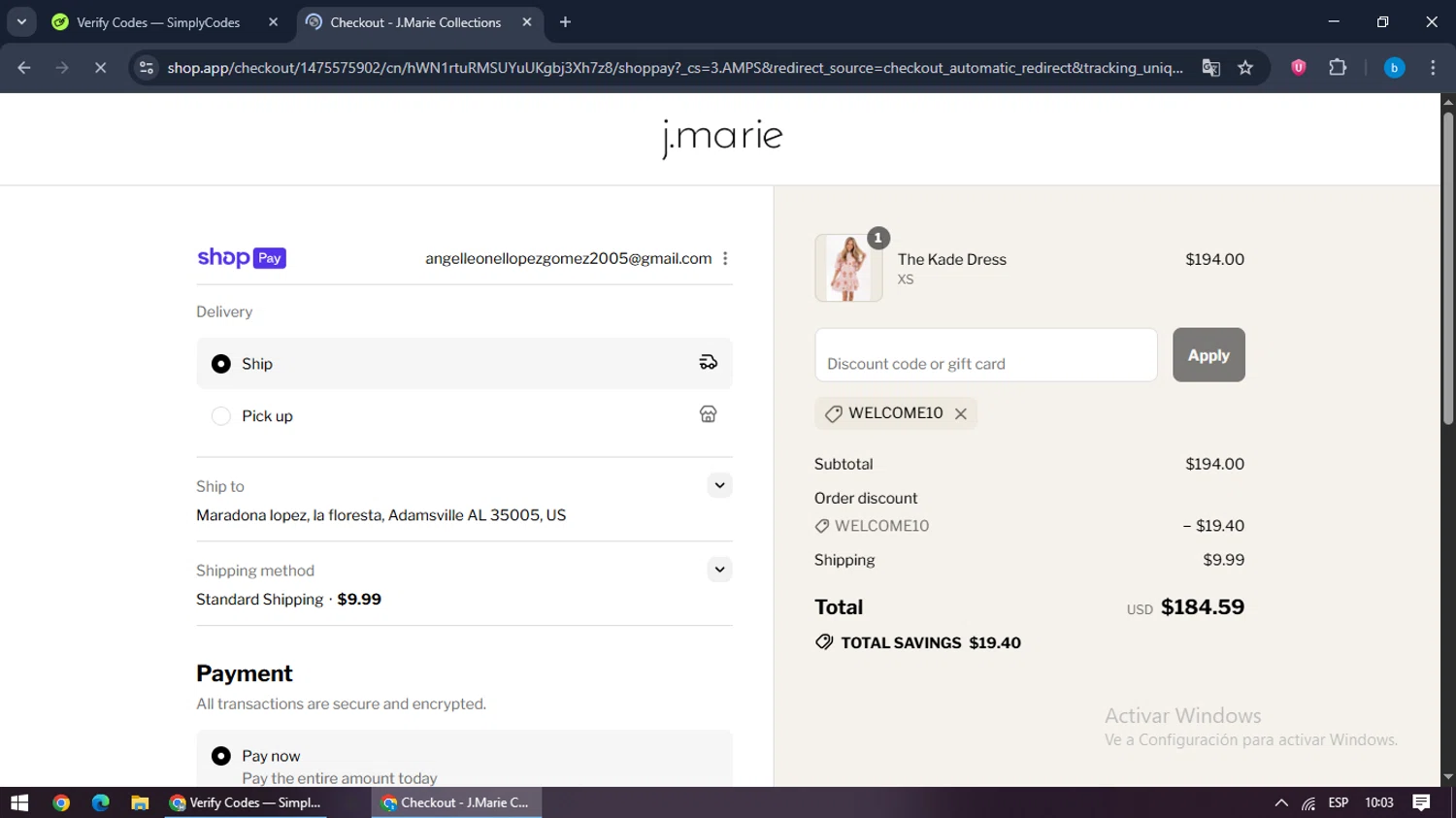Open the Chrome profile avatar

click(1394, 68)
